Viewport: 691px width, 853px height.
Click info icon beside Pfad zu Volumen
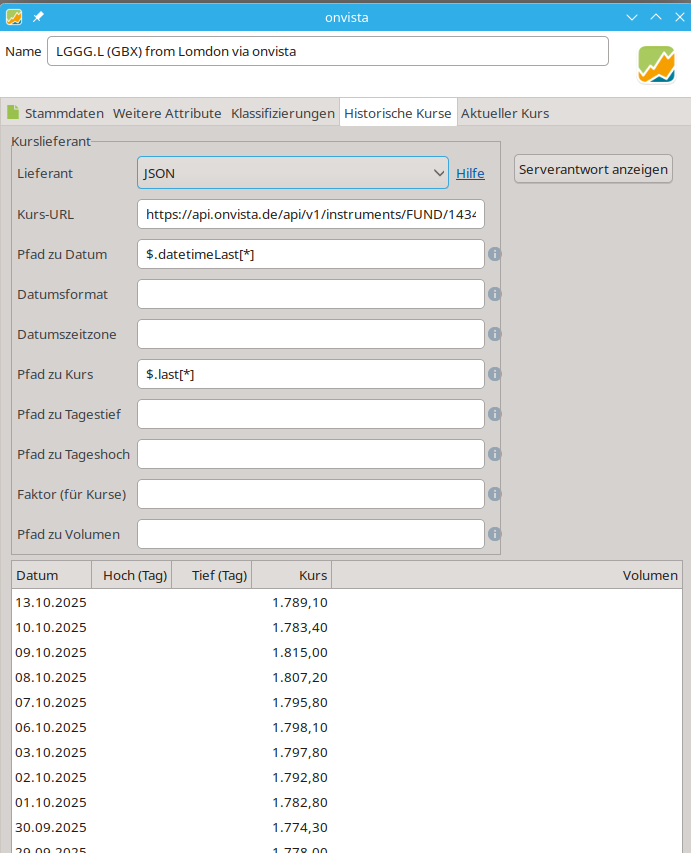(x=494, y=534)
